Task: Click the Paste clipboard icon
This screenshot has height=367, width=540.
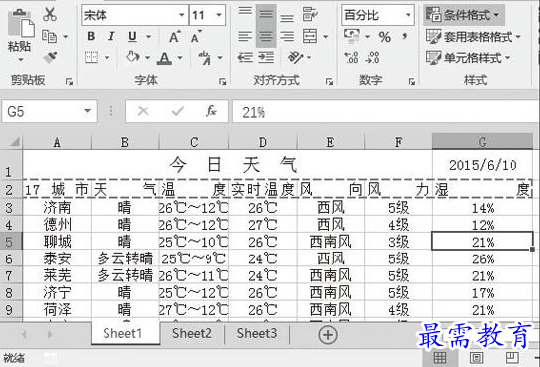Action: 21,23
